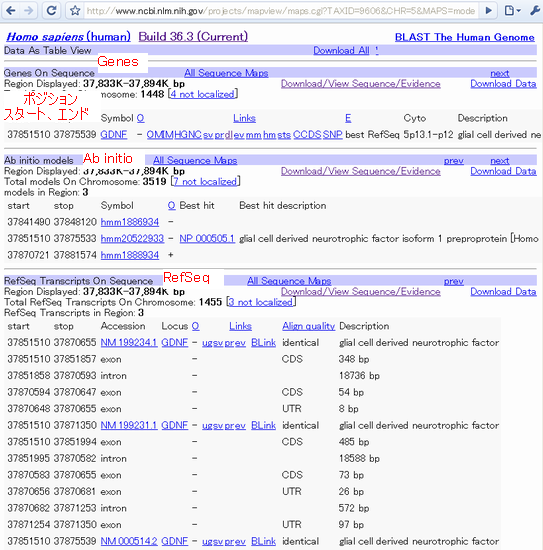543x550 pixels.
Task: Click the E column header link
Action: pos(348,118)
